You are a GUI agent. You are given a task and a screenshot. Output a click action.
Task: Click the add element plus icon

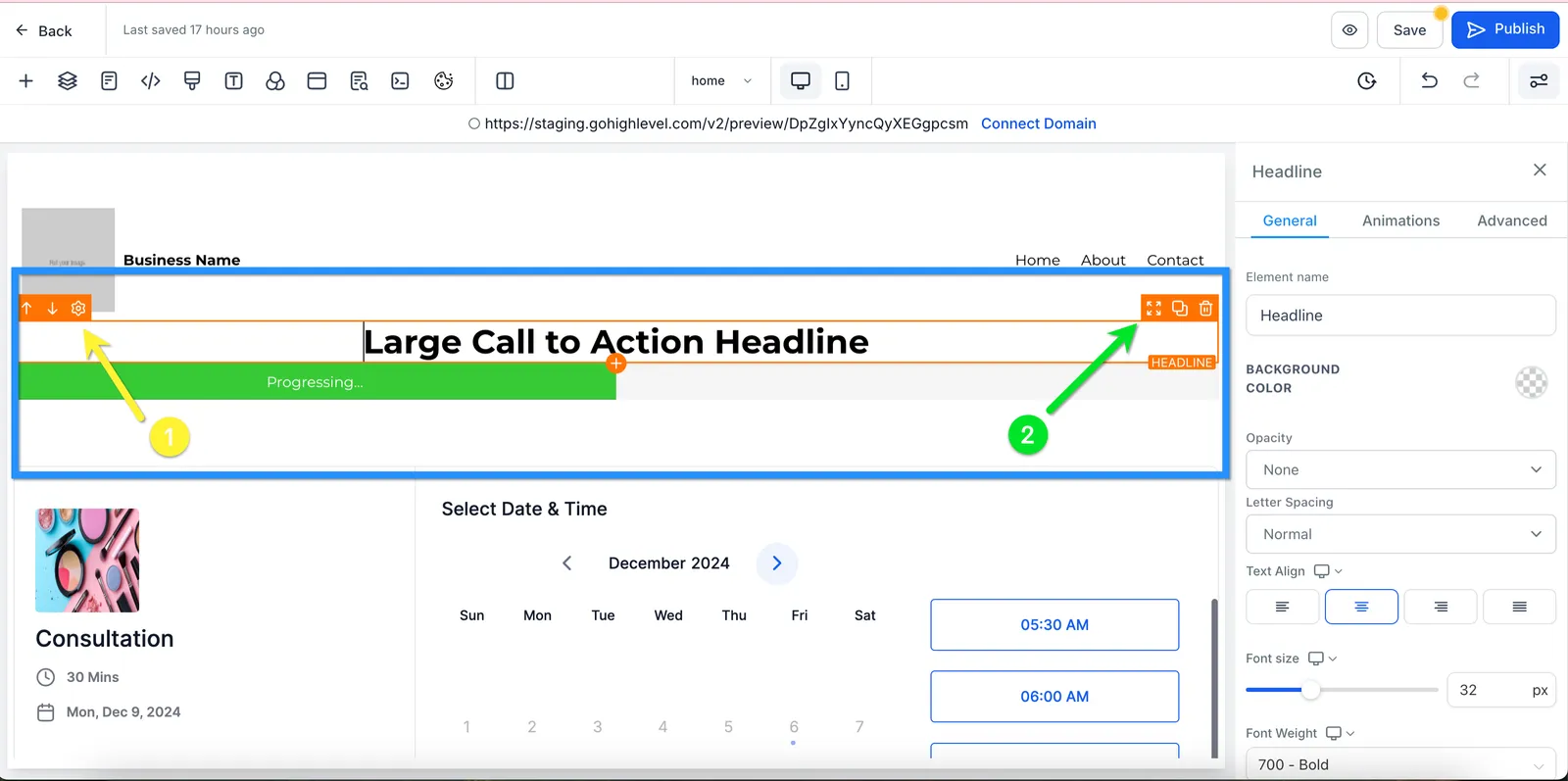pyautogui.click(x=26, y=81)
